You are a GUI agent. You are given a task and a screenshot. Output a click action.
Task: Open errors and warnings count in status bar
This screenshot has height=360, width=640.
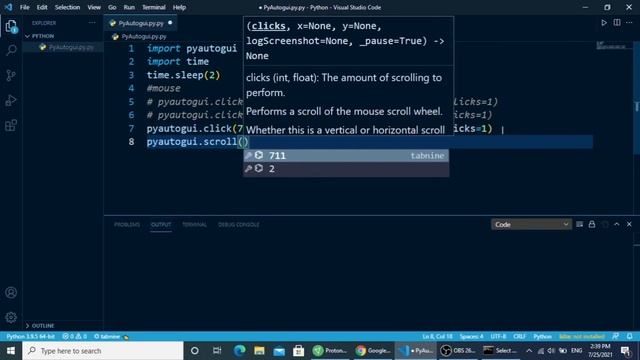pos(74,336)
